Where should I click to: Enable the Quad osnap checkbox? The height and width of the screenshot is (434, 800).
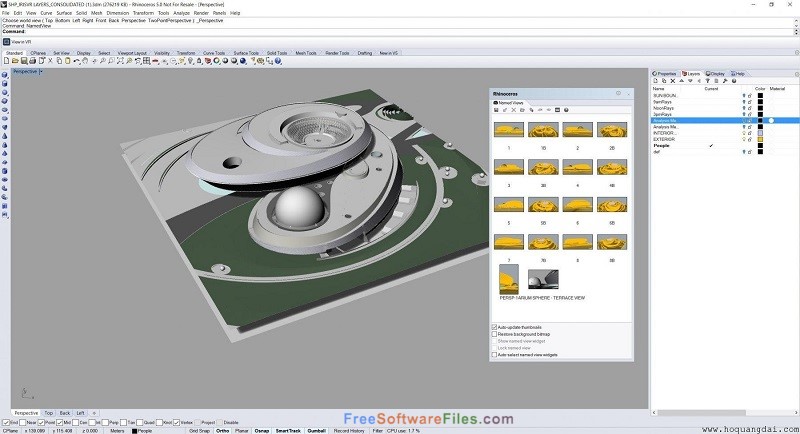140,422
